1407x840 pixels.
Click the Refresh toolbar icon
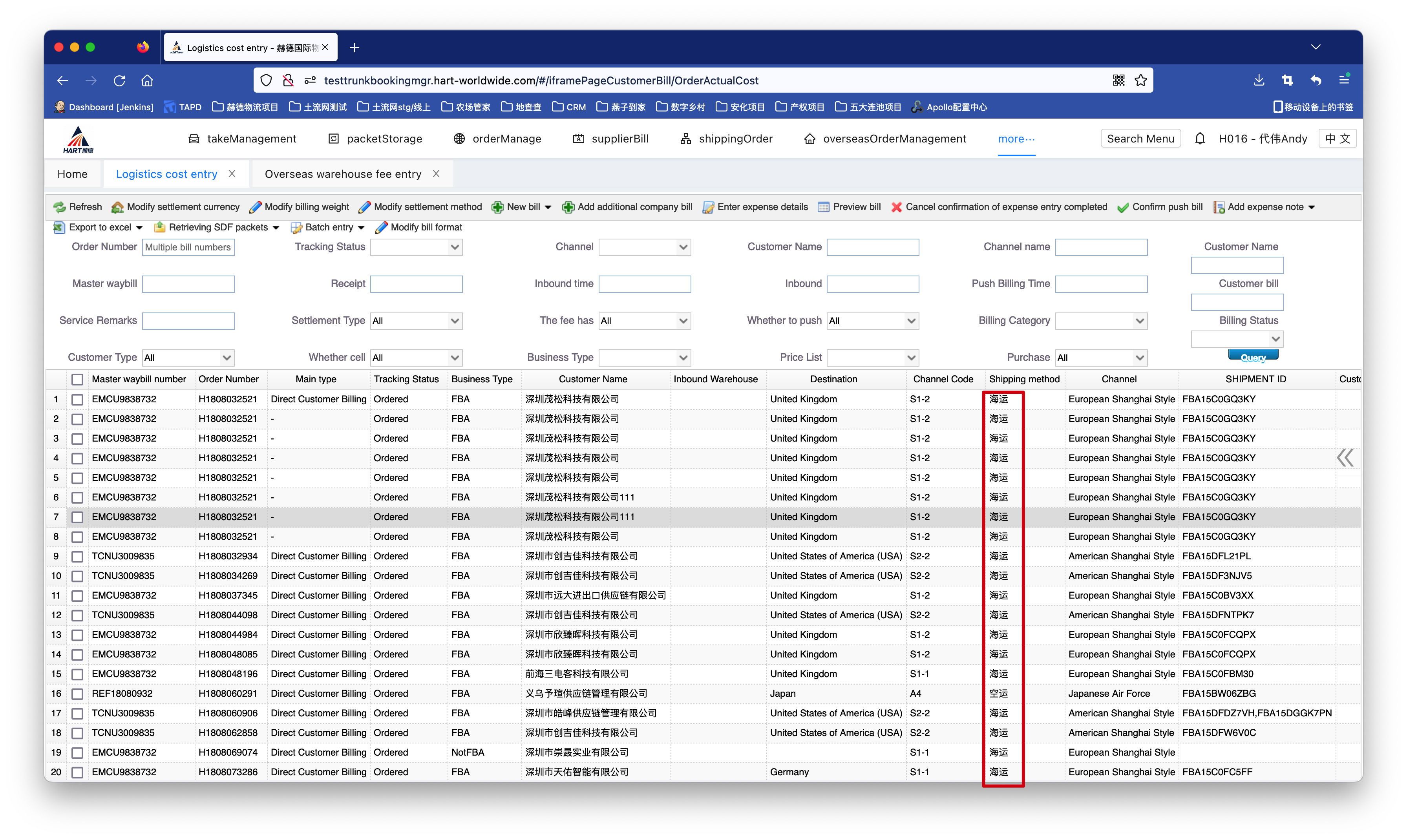59,207
